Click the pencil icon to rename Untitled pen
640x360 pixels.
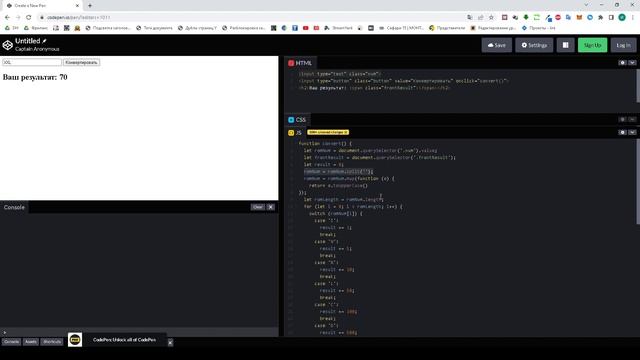tap(44, 41)
